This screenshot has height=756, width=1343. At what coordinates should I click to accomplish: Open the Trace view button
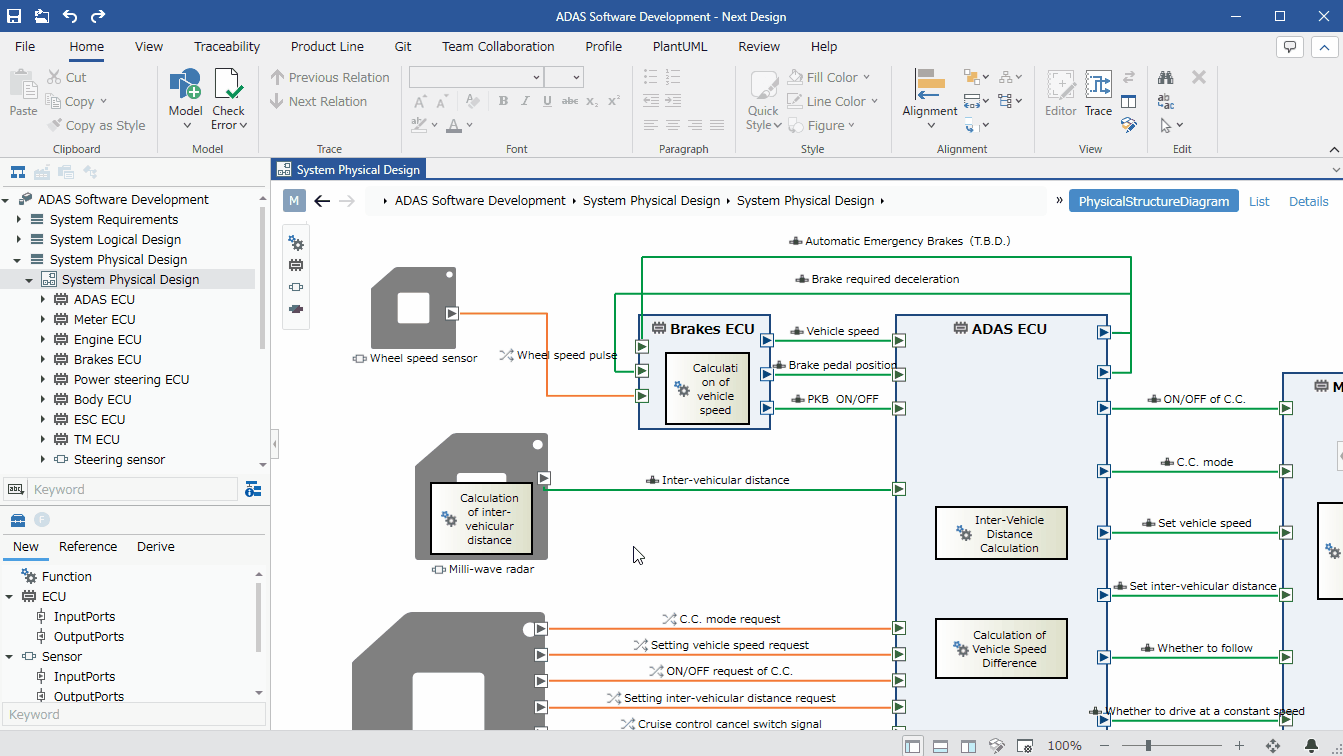click(1098, 94)
